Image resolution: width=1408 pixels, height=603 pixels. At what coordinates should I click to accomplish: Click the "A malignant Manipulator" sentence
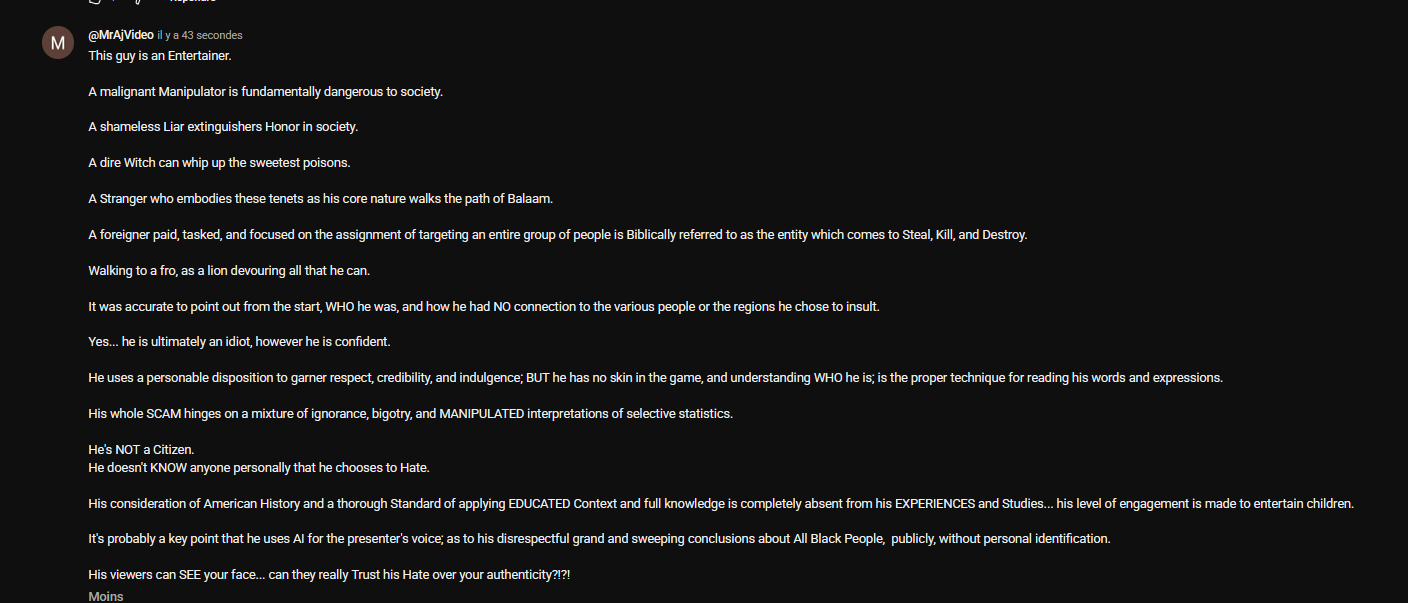[265, 92]
